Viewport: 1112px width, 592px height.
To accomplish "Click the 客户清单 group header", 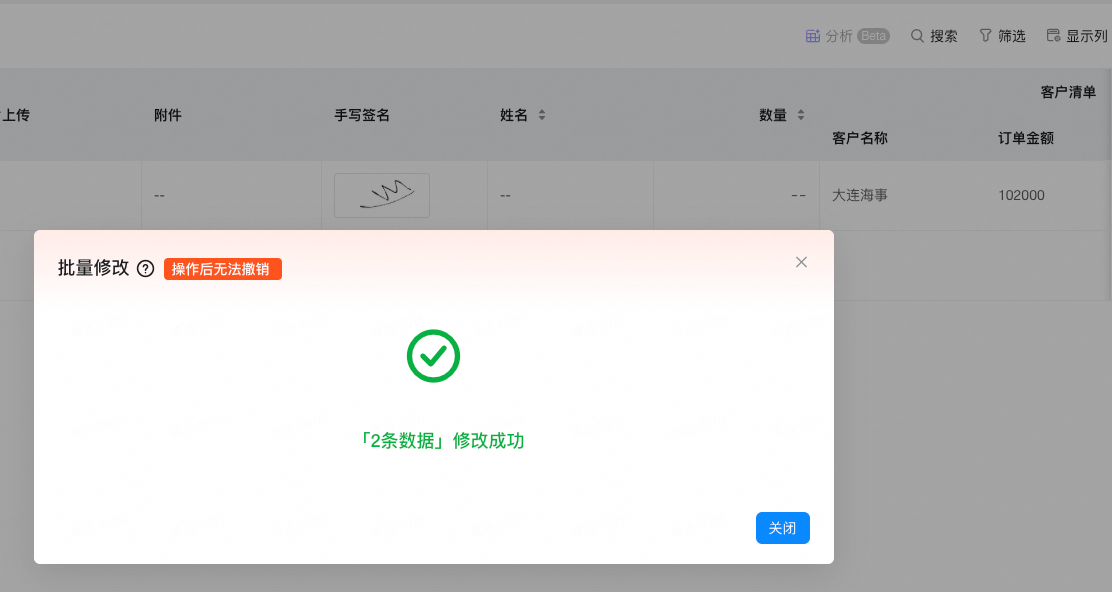I will (x=1068, y=92).
